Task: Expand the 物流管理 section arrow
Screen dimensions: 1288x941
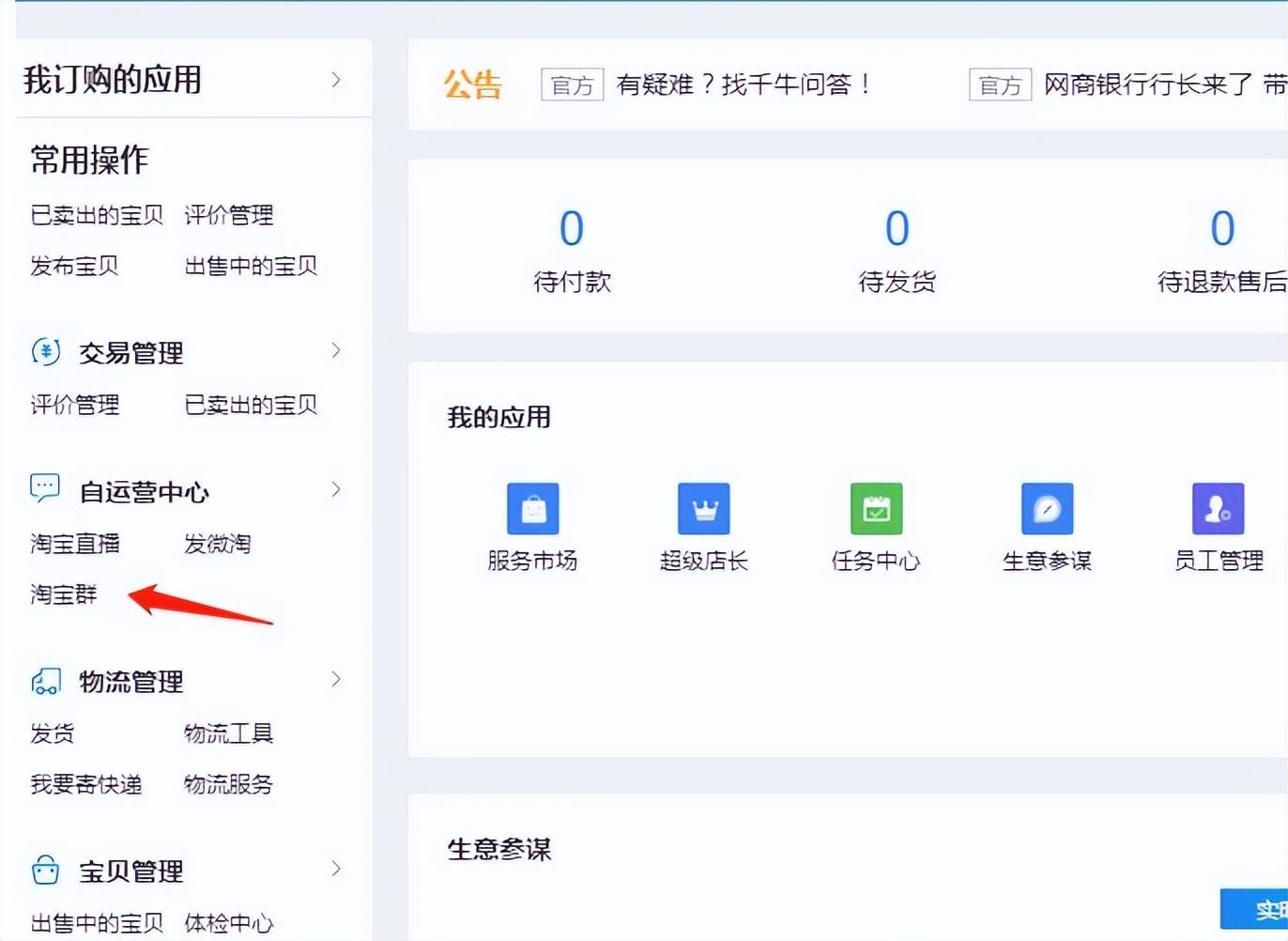Action: (336, 679)
